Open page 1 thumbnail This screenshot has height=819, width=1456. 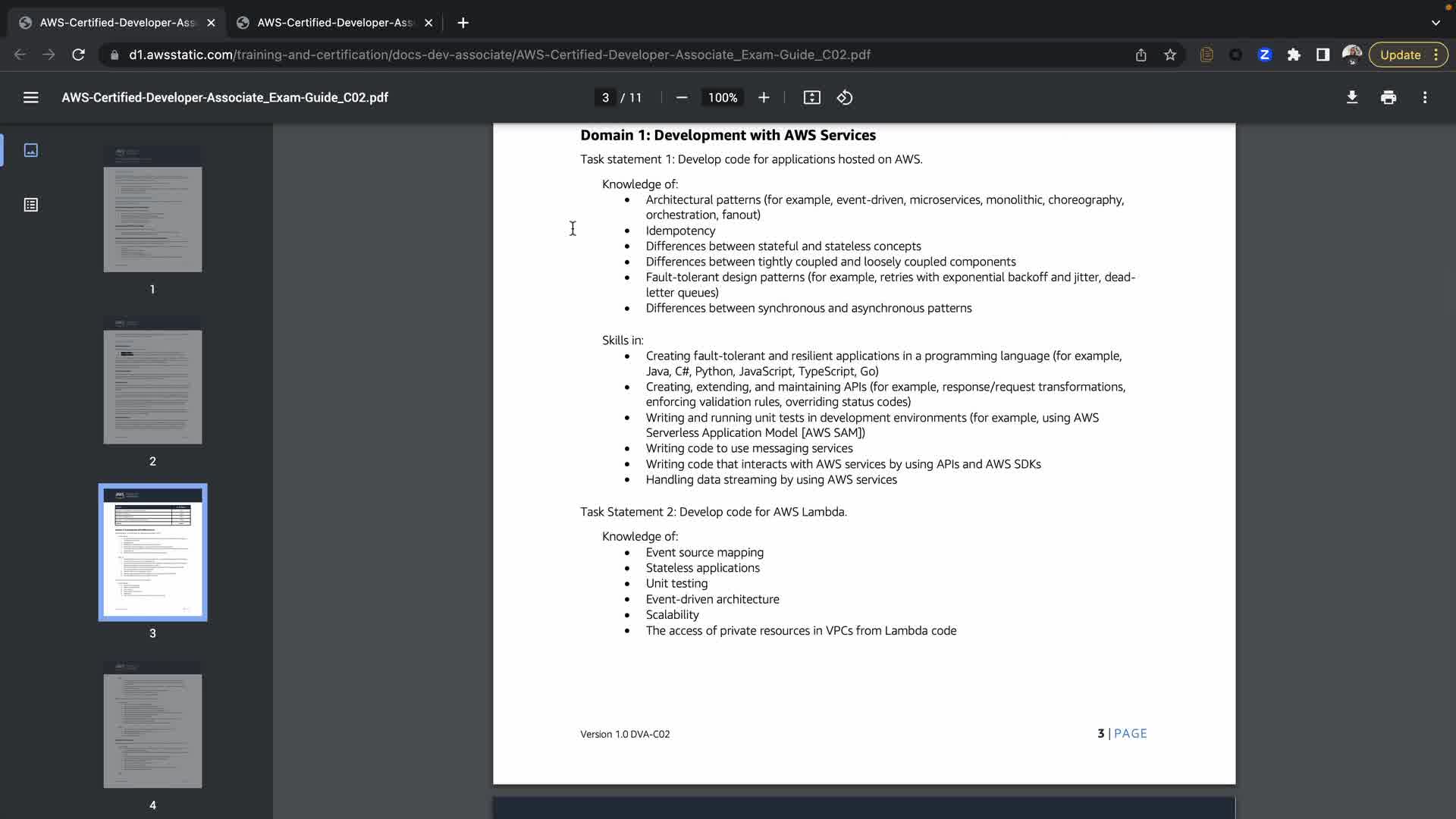[x=152, y=209]
